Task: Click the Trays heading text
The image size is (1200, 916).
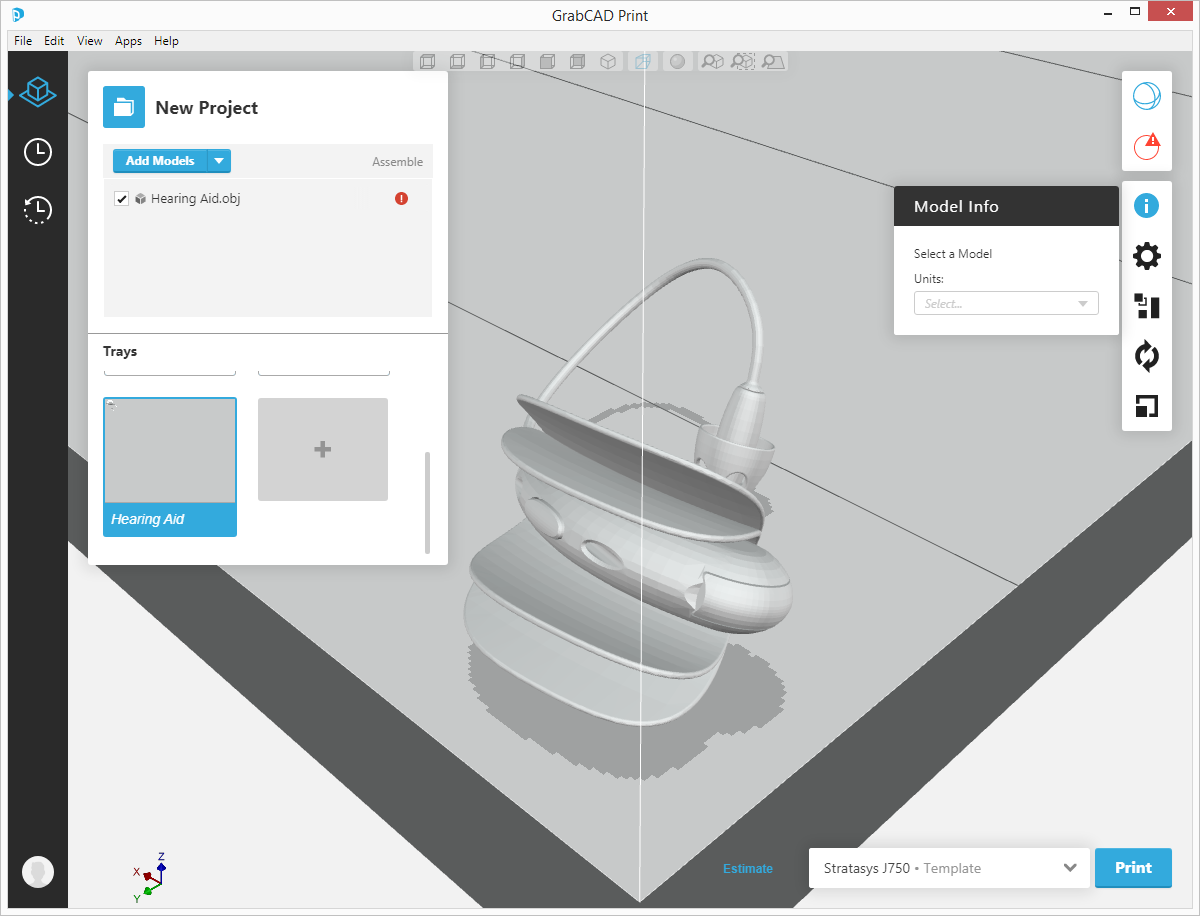Action: [x=120, y=352]
